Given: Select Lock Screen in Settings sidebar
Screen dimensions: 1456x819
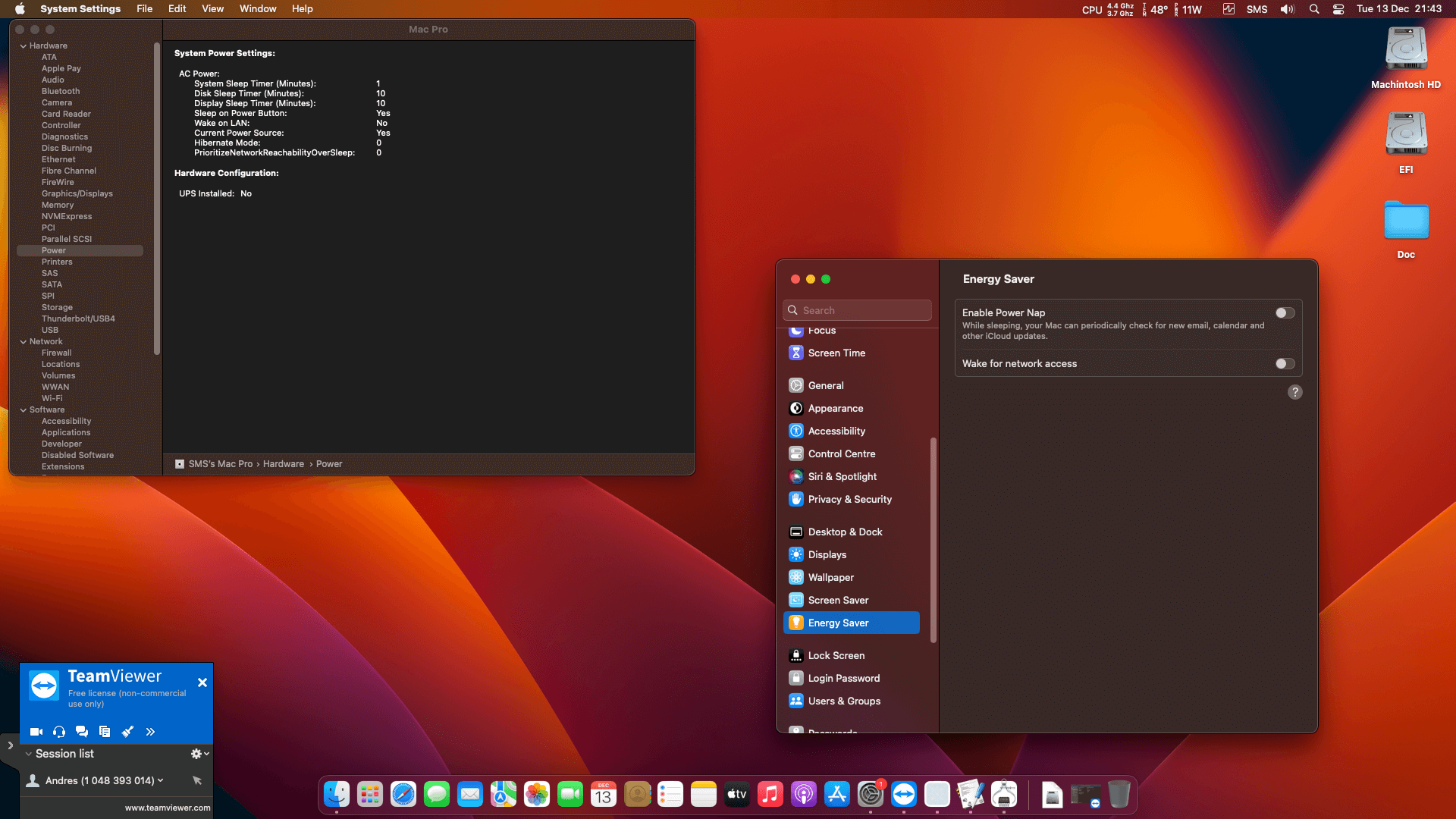Looking at the screenshot, I should point(836,655).
